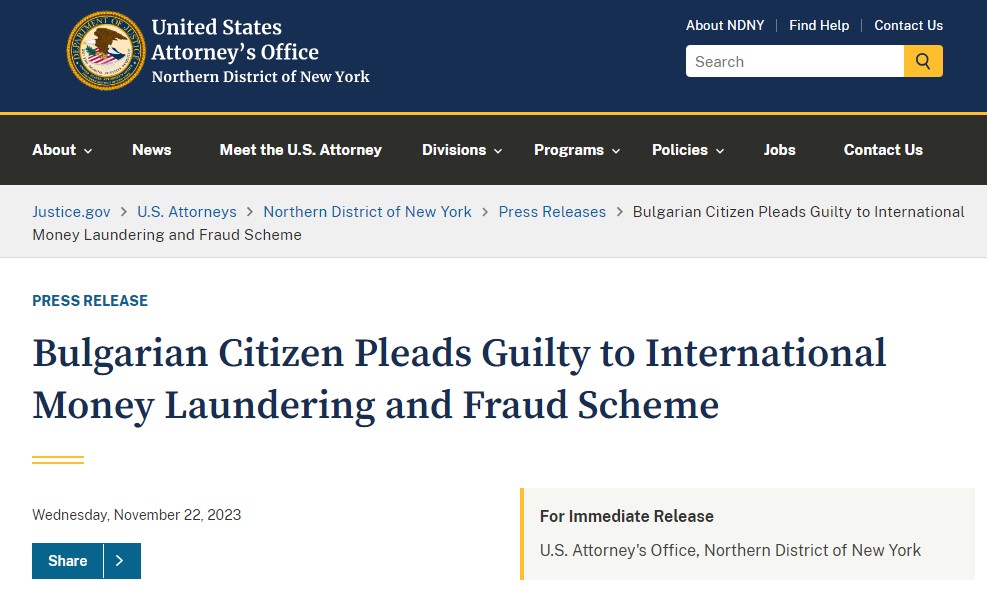The height and width of the screenshot is (599, 987).
Task: Select Jobs in the navigation bar
Action: (779, 150)
